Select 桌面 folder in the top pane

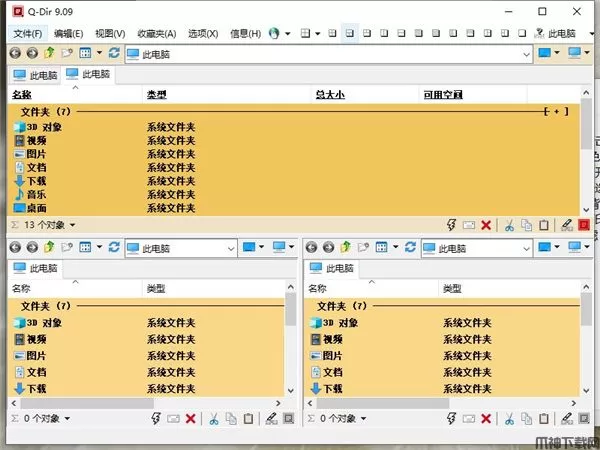point(31,208)
